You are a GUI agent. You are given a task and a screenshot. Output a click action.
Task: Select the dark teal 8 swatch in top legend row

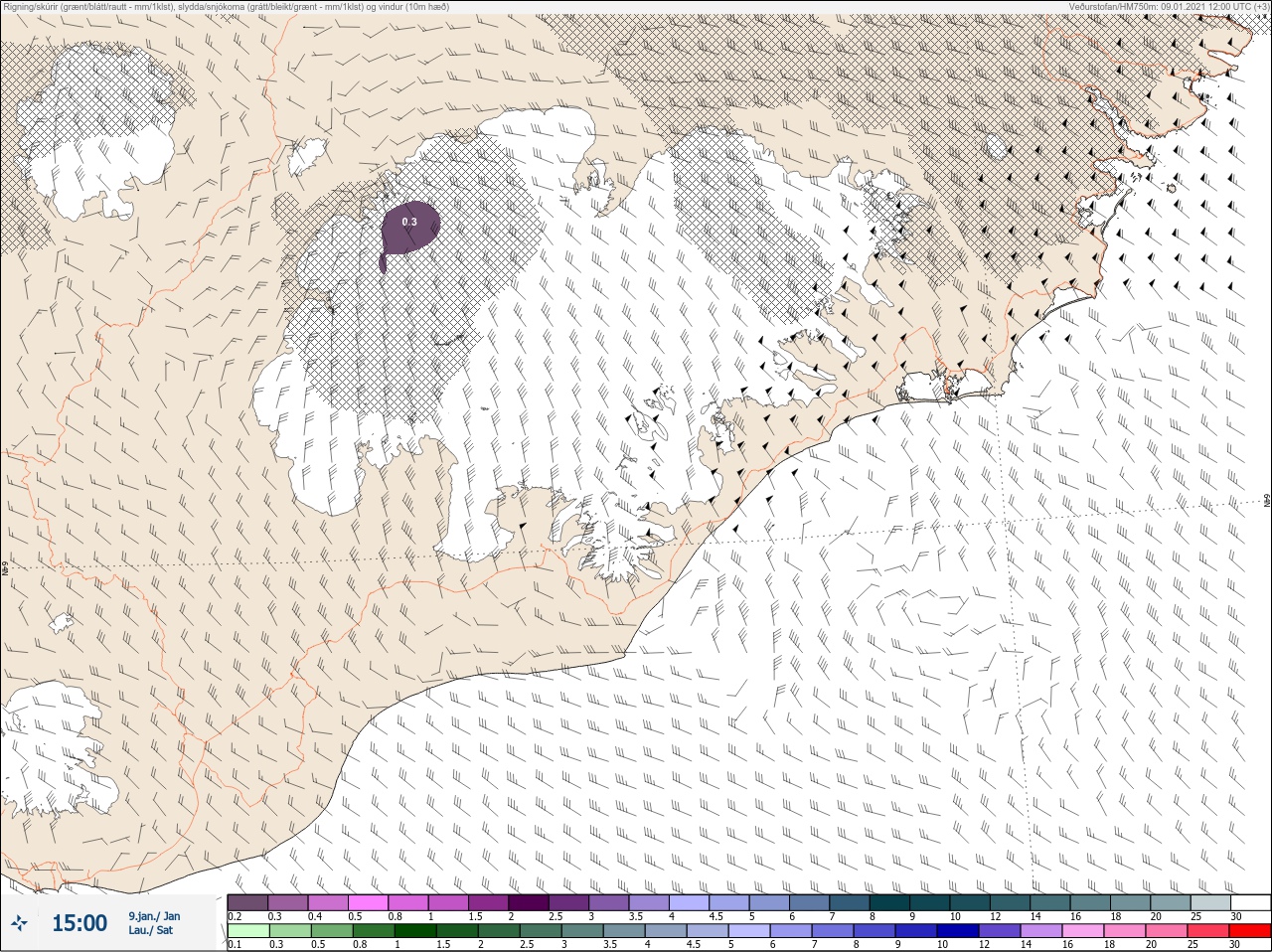click(x=889, y=902)
